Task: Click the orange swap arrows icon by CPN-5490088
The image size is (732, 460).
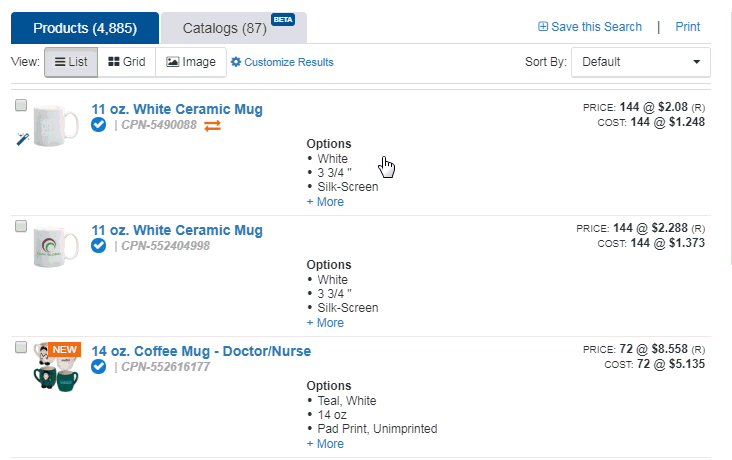Action: [x=212, y=126]
